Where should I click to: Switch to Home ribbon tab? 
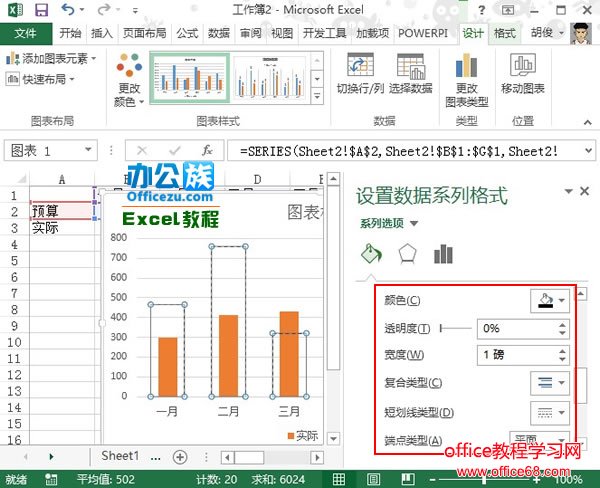click(x=70, y=33)
